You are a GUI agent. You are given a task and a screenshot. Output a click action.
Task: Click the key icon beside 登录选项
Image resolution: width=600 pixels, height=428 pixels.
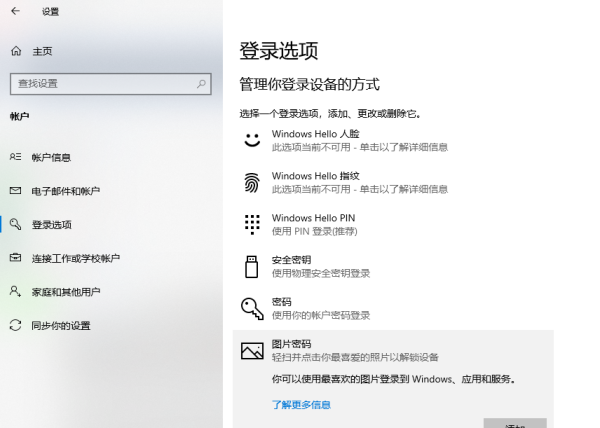[x=15, y=224]
